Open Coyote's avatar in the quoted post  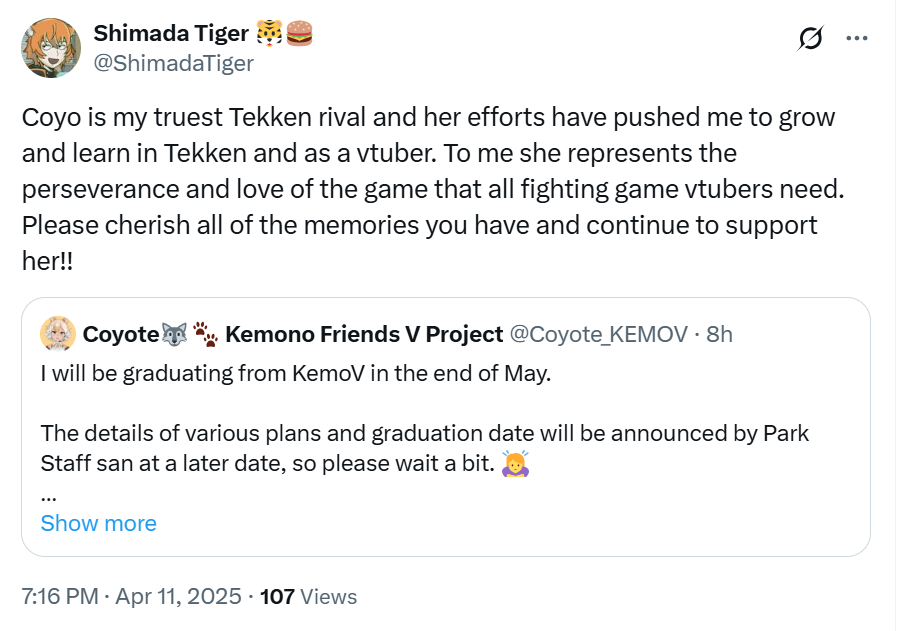[x=58, y=334]
